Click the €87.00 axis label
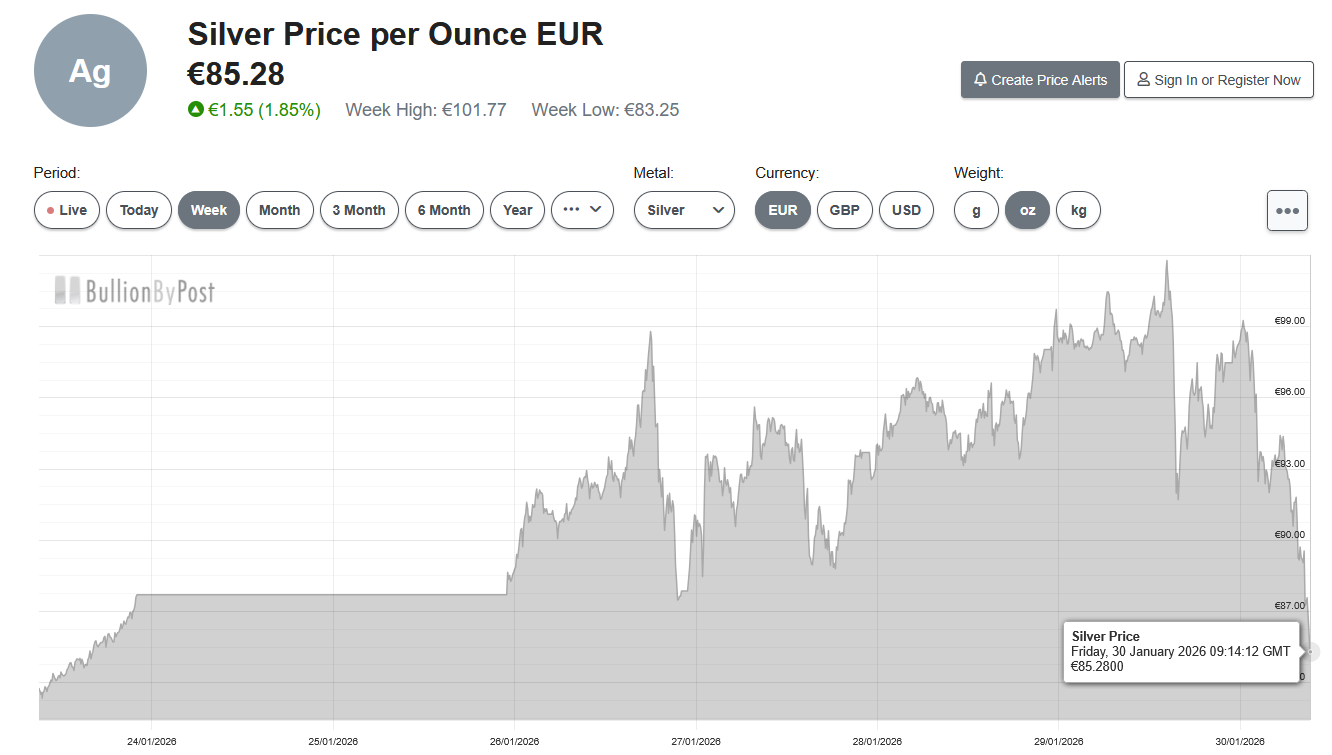 [x=1289, y=606]
